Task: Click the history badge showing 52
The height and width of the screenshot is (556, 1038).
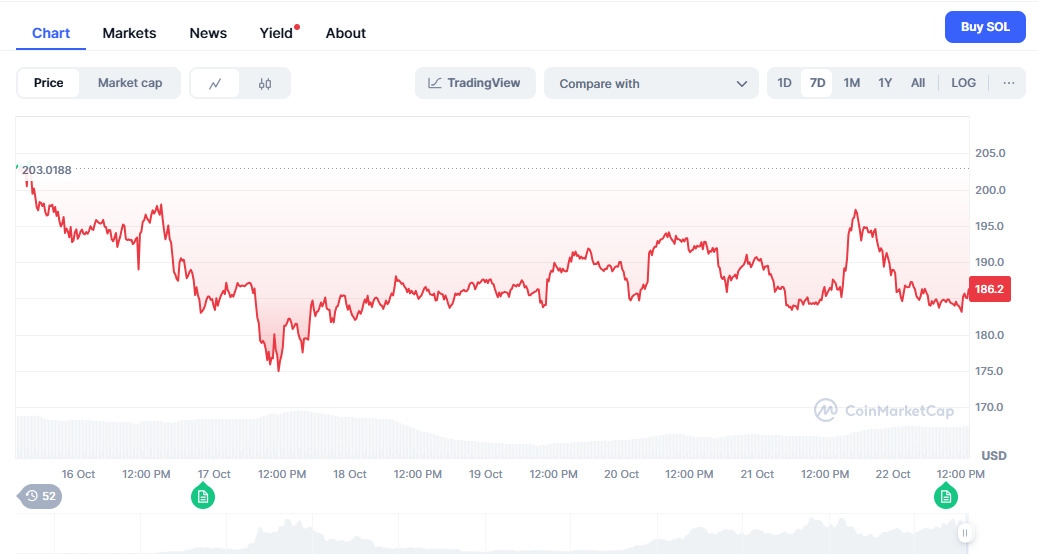Action: (x=41, y=496)
